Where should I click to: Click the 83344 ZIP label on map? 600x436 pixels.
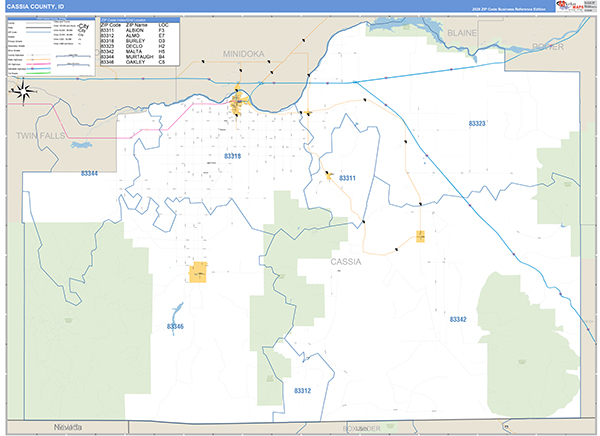[x=89, y=173]
